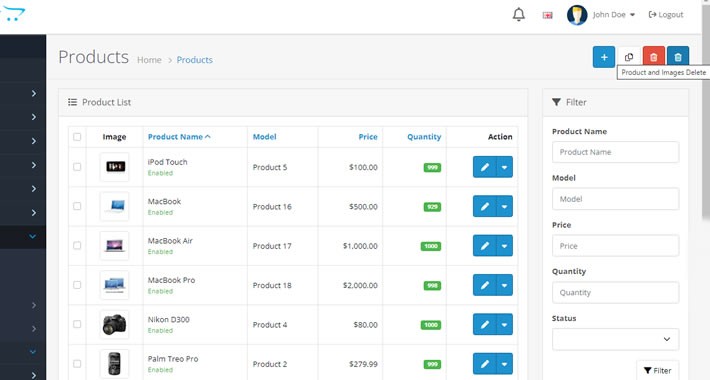Open the John Doe user menu

pyautogui.click(x=614, y=14)
